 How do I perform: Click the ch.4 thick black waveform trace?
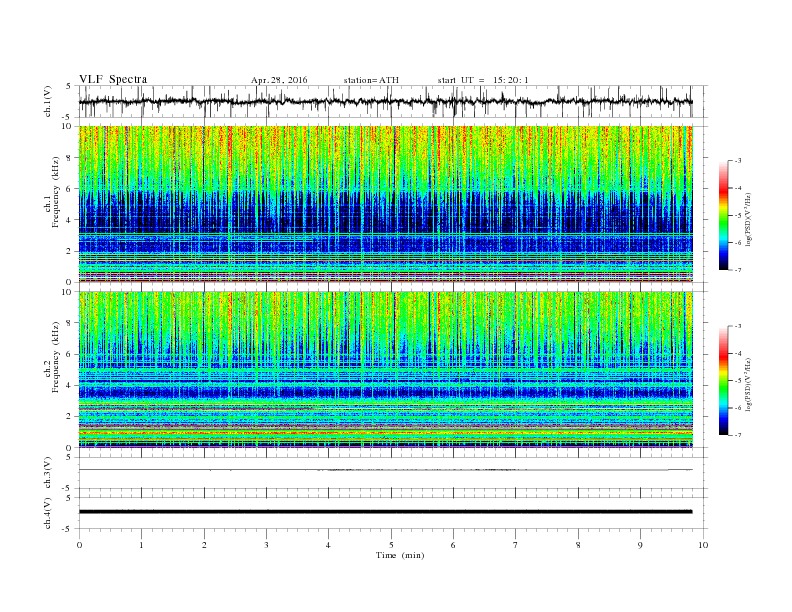[385, 512]
